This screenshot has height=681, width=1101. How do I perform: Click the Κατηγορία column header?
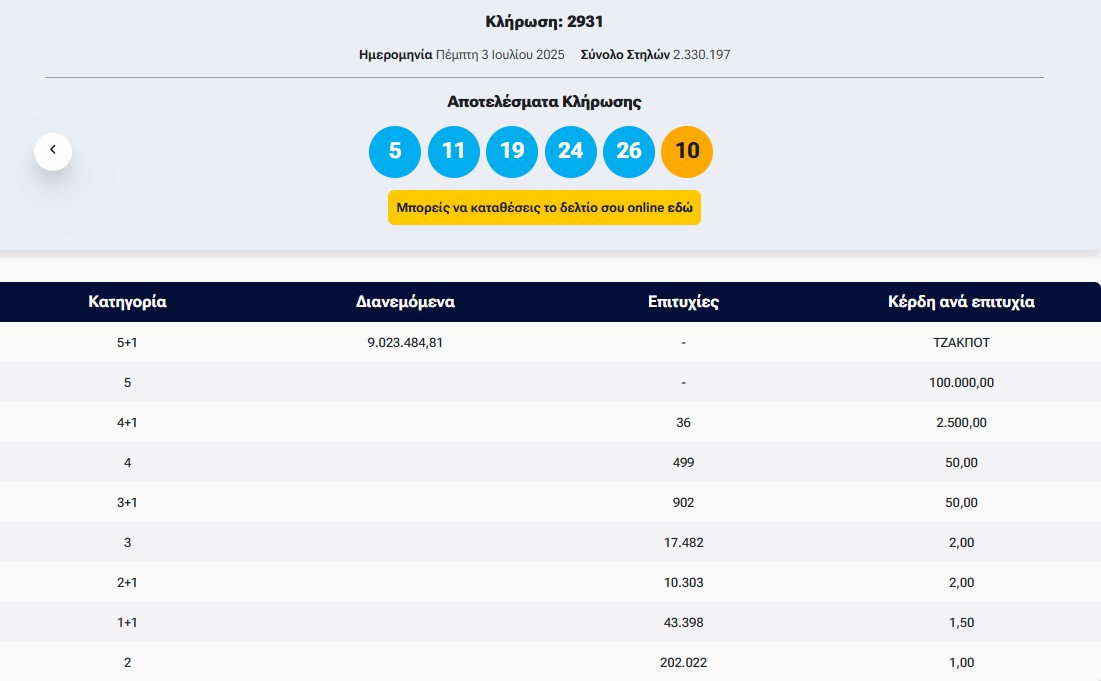tap(127, 302)
